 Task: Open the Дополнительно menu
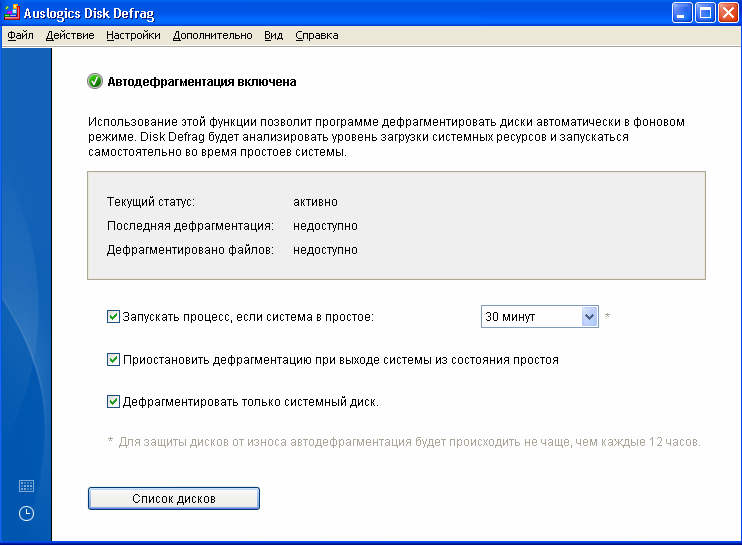(x=212, y=35)
